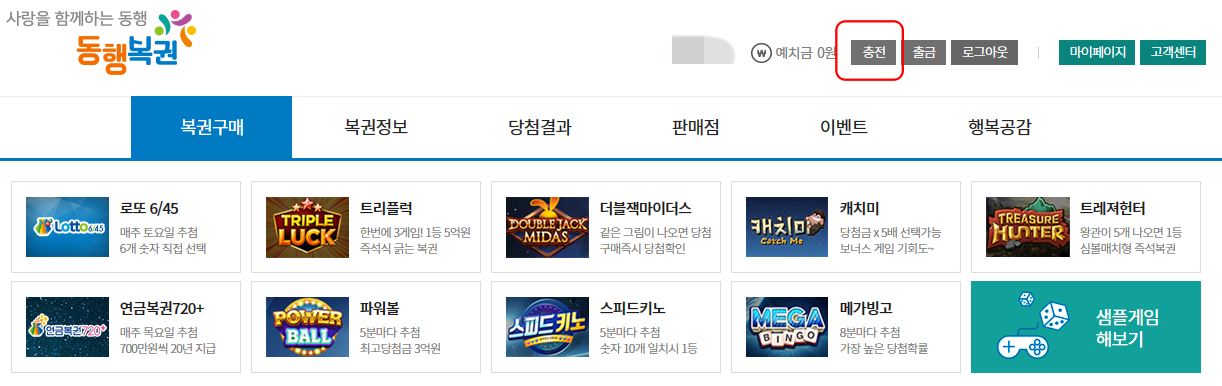Click the 샘플게임 해보기 text
The height and width of the screenshot is (386, 1222).
click(1127, 328)
